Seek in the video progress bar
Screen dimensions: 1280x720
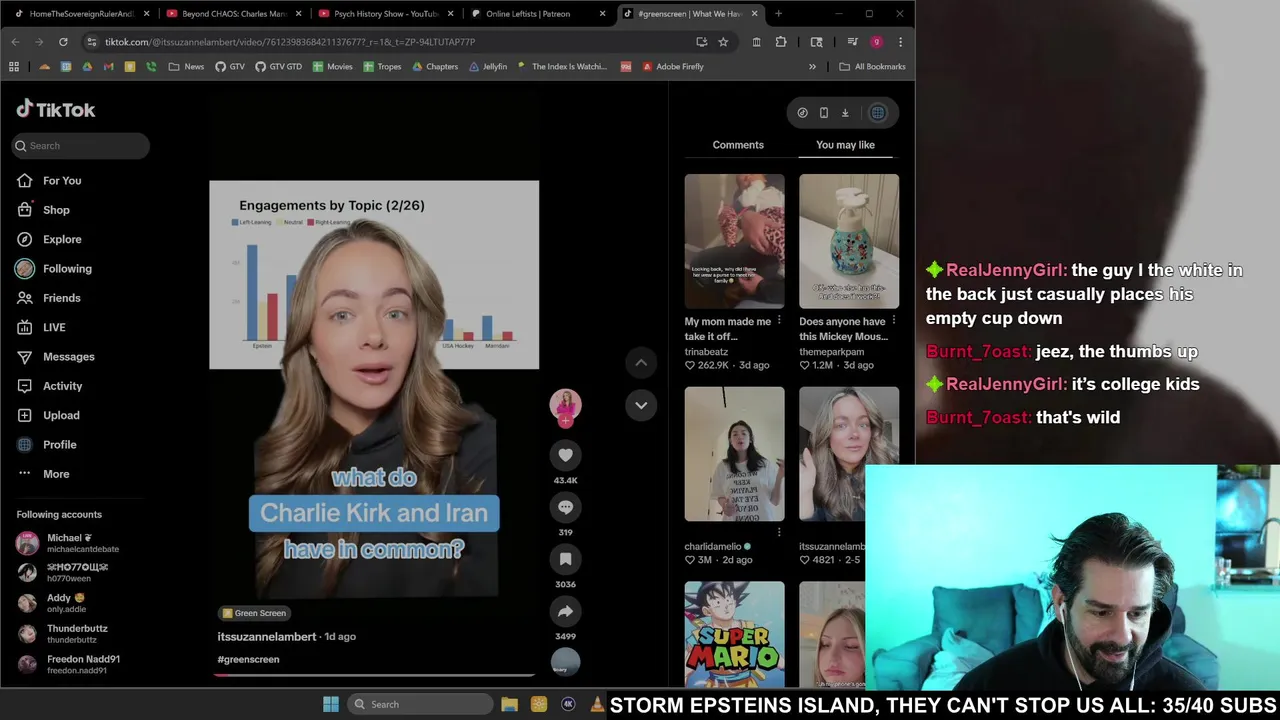tap(374, 675)
